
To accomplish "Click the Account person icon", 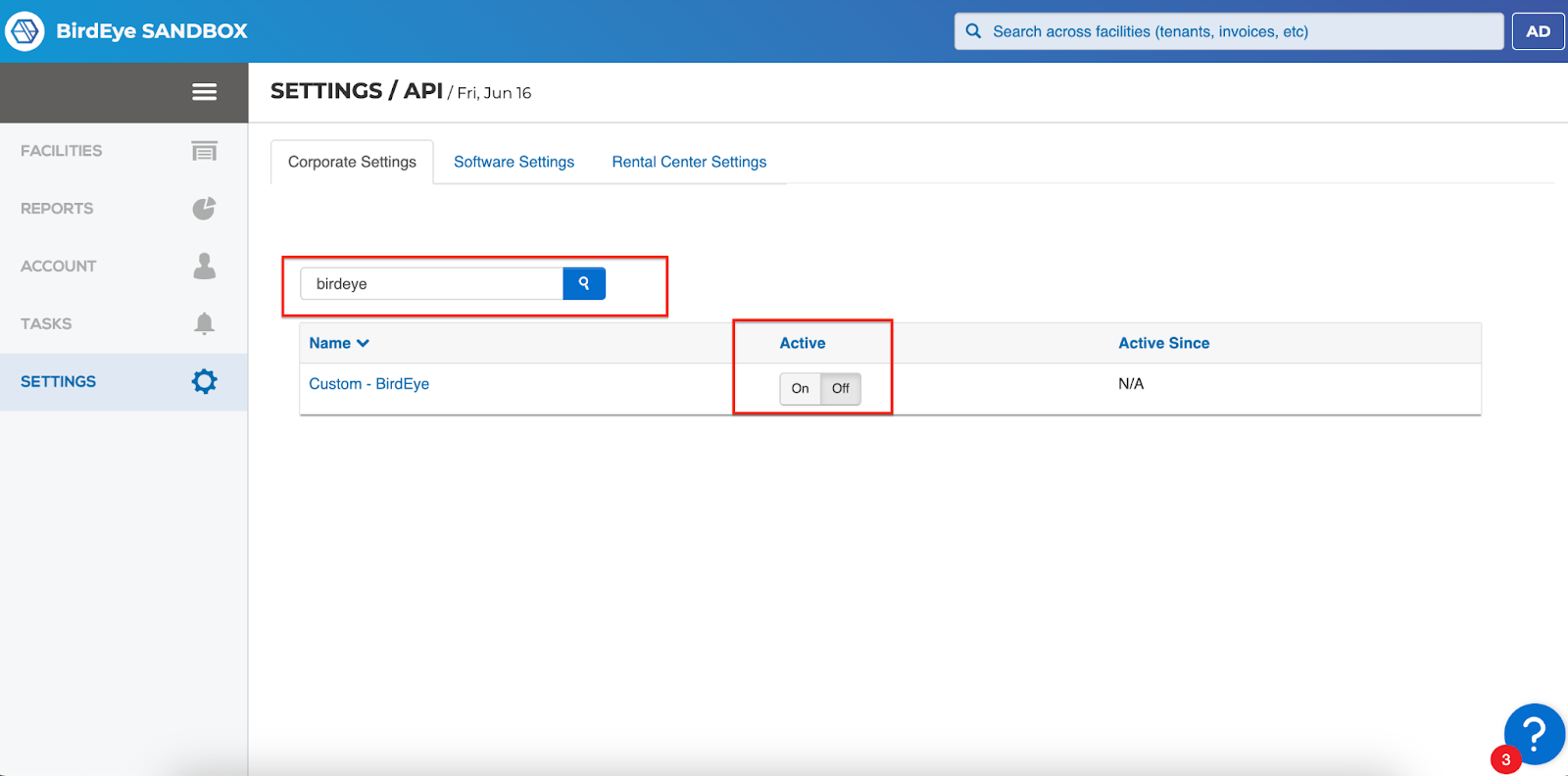I will click(204, 266).
